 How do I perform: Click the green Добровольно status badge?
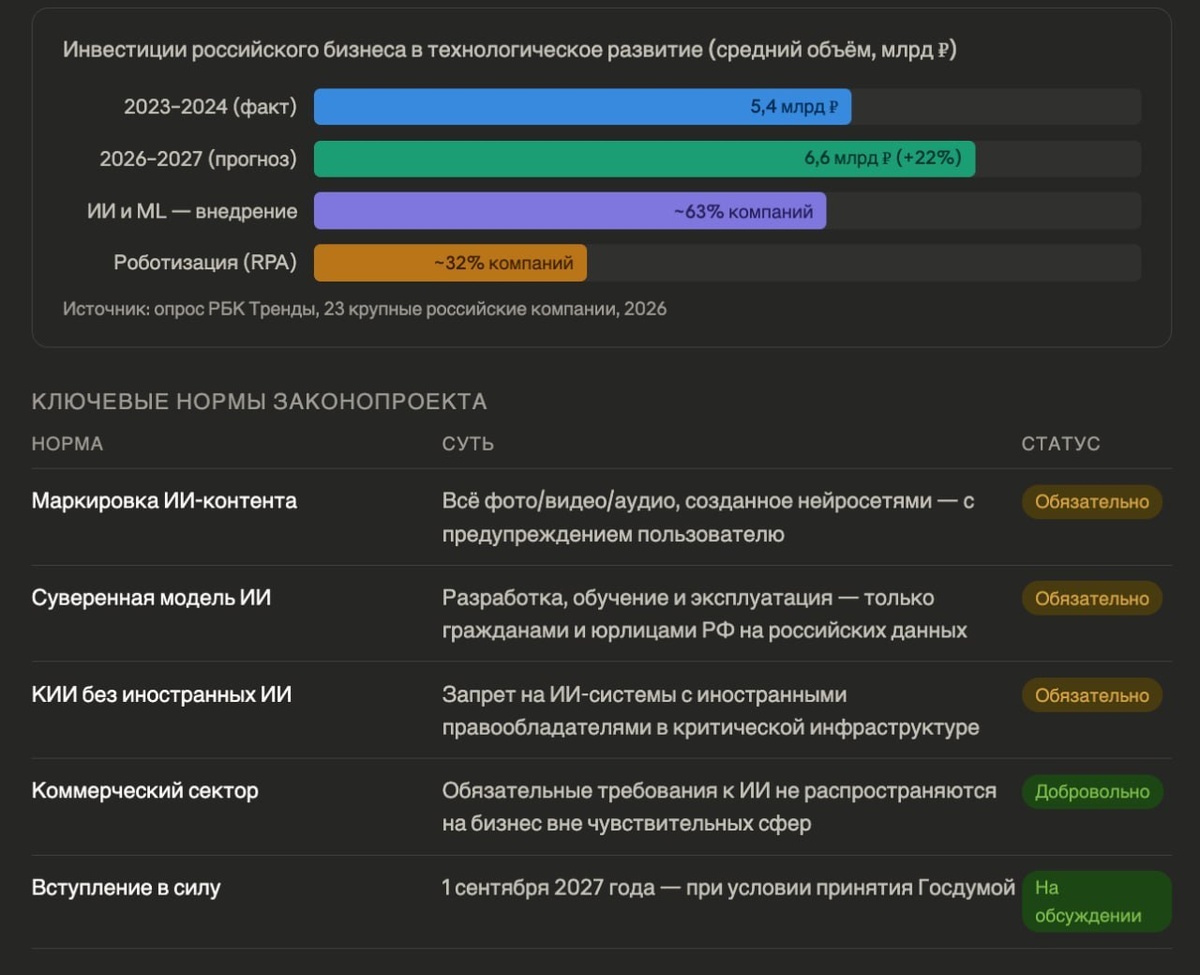tap(1091, 792)
